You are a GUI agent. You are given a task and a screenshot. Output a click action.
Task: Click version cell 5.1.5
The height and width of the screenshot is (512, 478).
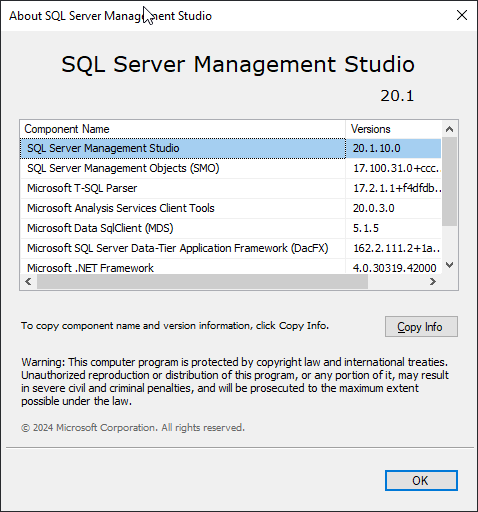(394, 228)
